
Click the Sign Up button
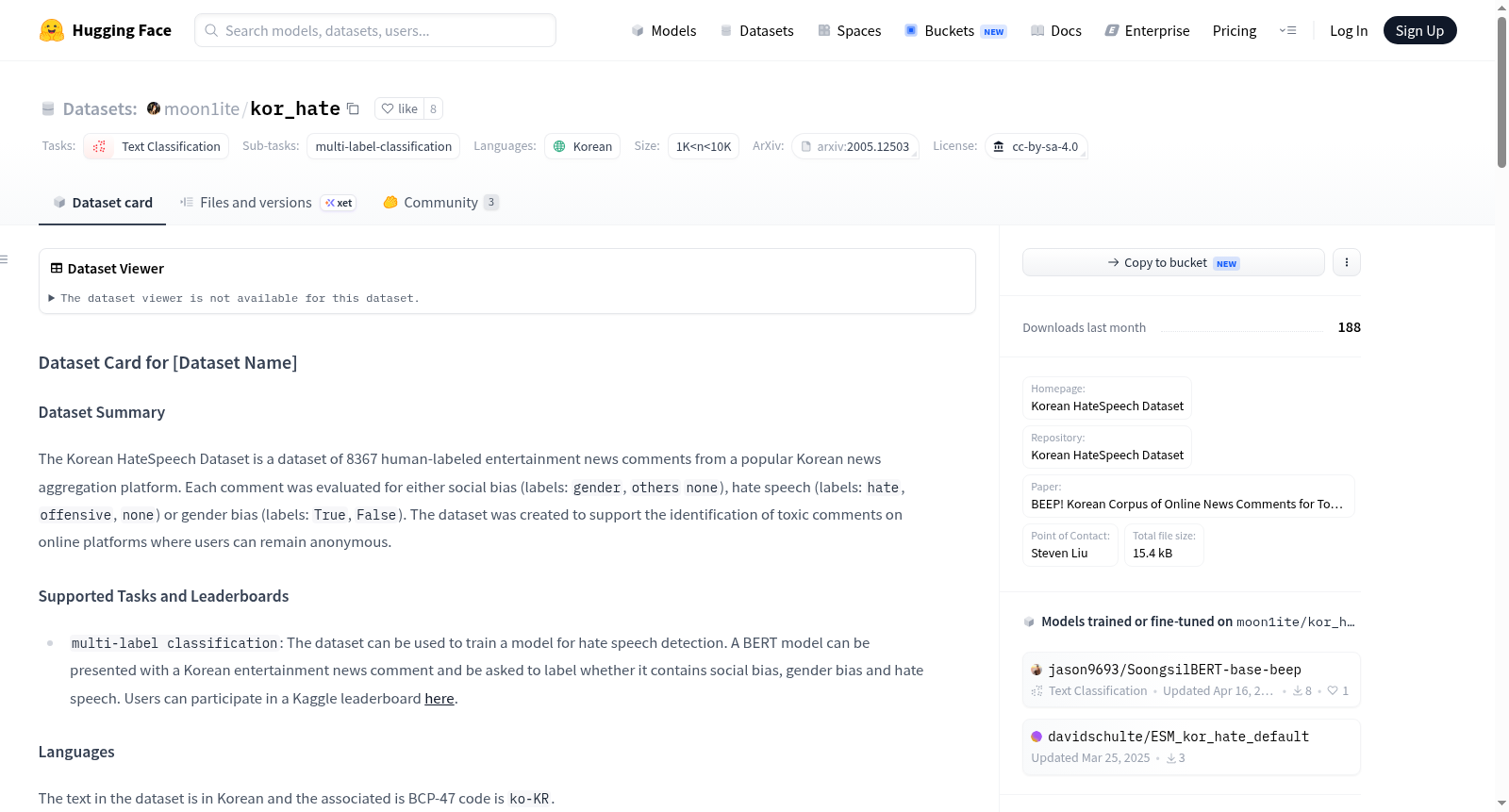pos(1419,30)
